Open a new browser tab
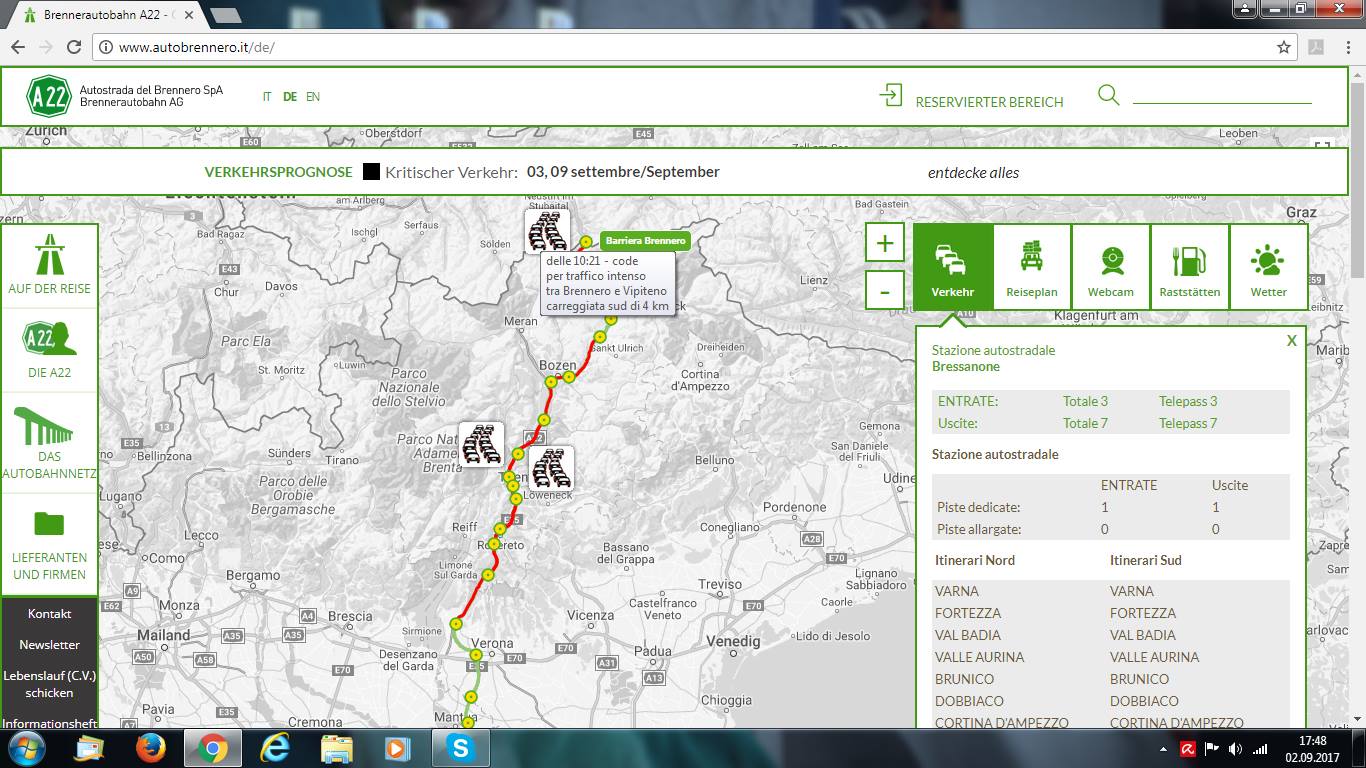Screen dimensions: 1366x768 point(225,15)
